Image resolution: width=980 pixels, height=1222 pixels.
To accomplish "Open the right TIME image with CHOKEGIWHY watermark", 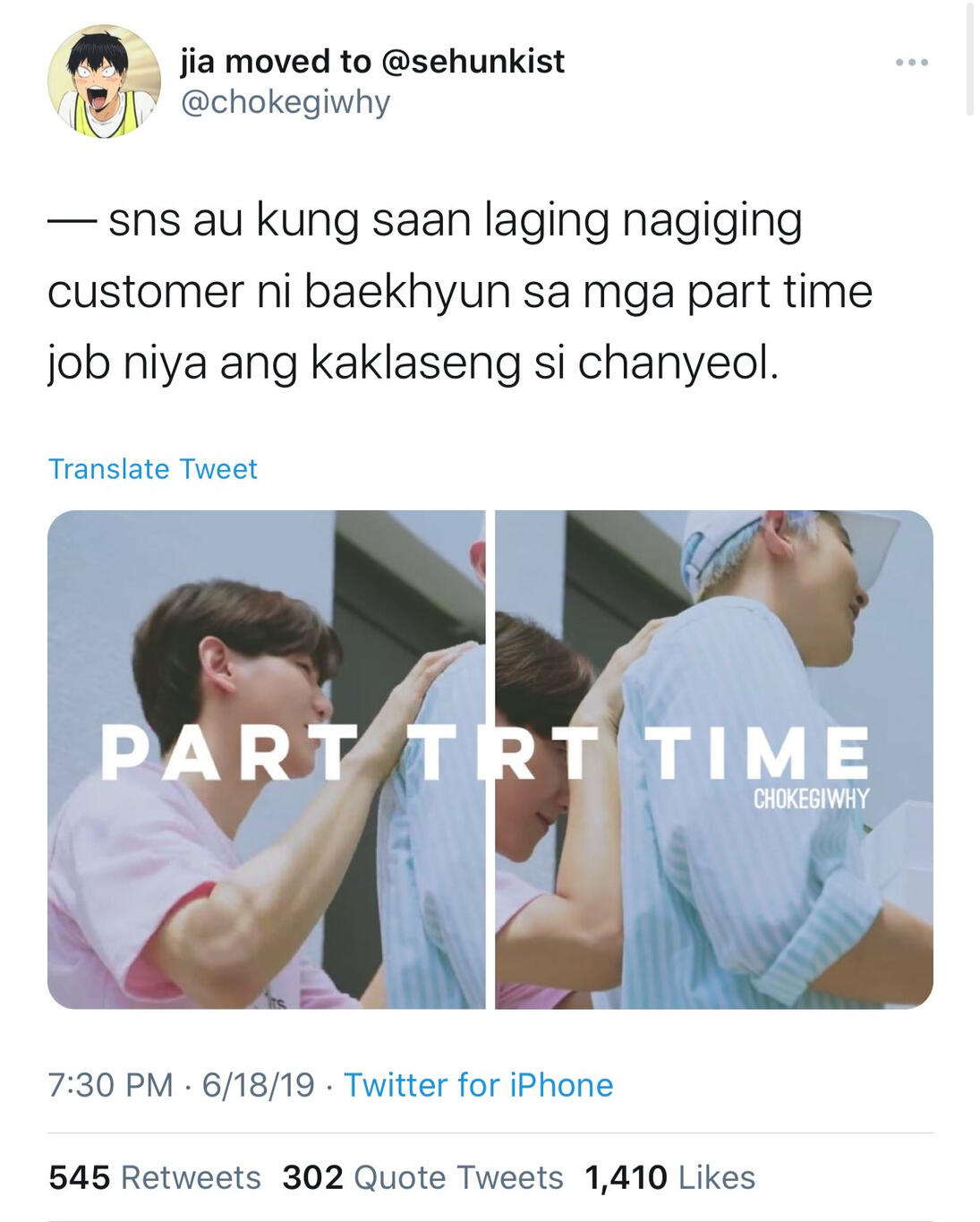I will pyautogui.click(x=714, y=759).
